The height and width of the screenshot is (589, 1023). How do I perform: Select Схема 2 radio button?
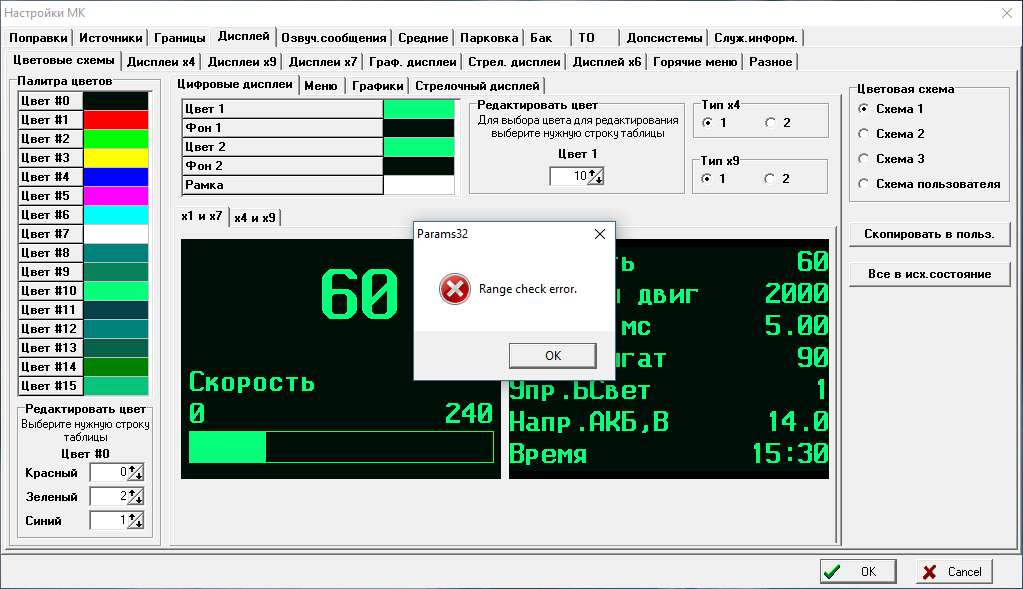pyautogui.click(x=864, y=134)
